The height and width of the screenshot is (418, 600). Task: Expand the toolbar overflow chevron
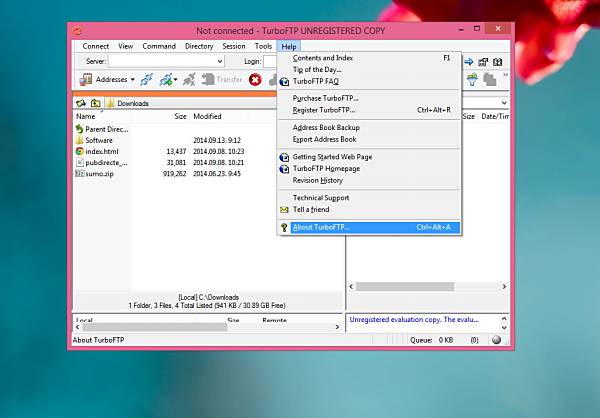coord(505,75)
